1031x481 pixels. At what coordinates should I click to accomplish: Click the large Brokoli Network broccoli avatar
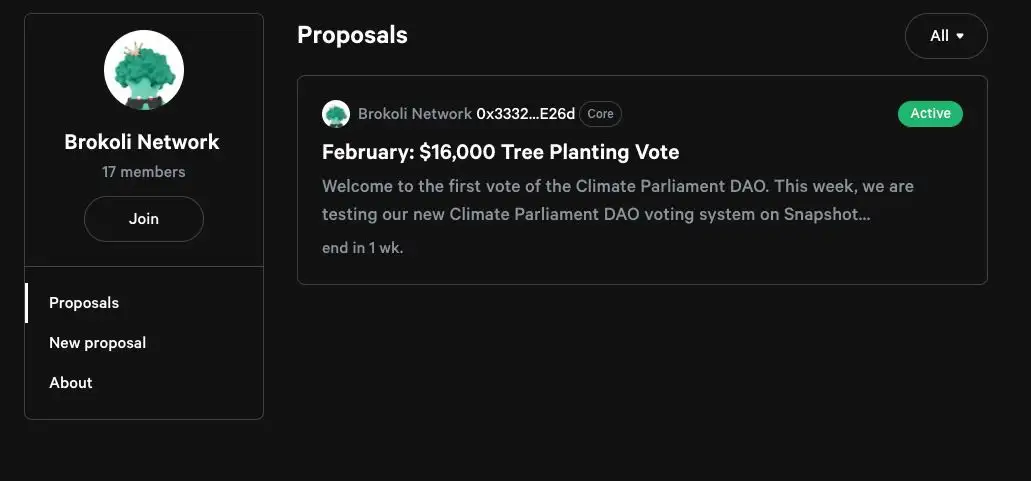coord(144,70)
